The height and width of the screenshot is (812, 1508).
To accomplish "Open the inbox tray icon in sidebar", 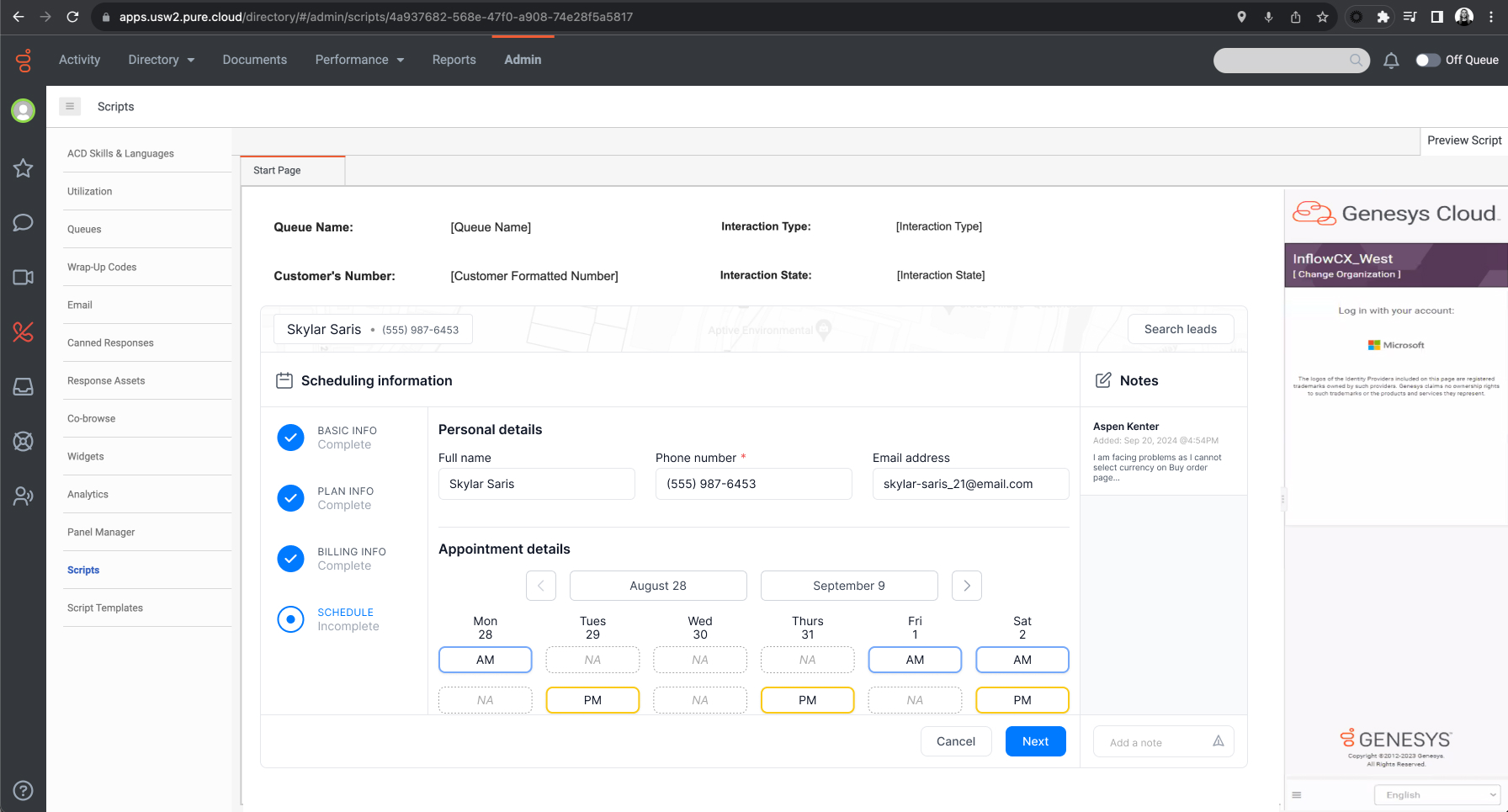I will pyautogui.click(x=24, y=386).
